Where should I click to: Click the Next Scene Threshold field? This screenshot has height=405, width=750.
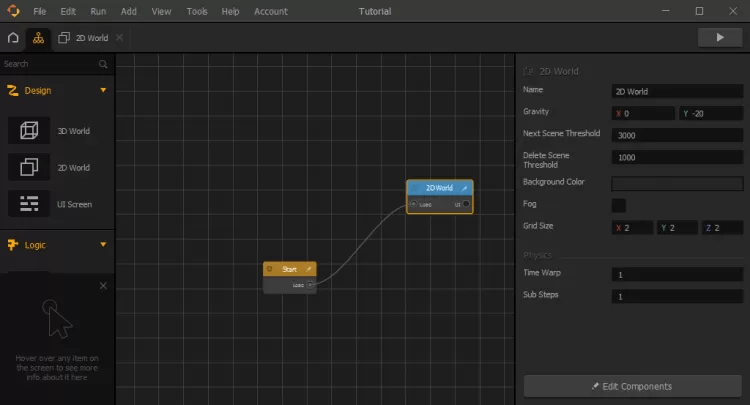pyautogui.click(x=677, y=135)
